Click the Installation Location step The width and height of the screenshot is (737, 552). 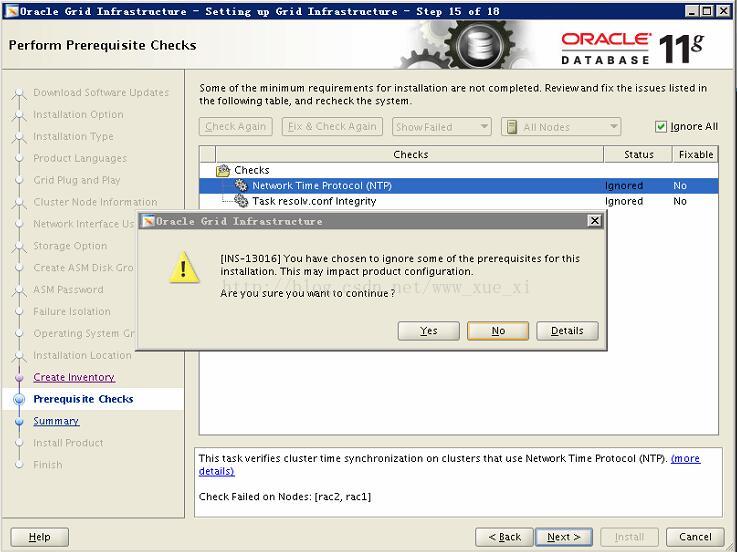point(82,355)
